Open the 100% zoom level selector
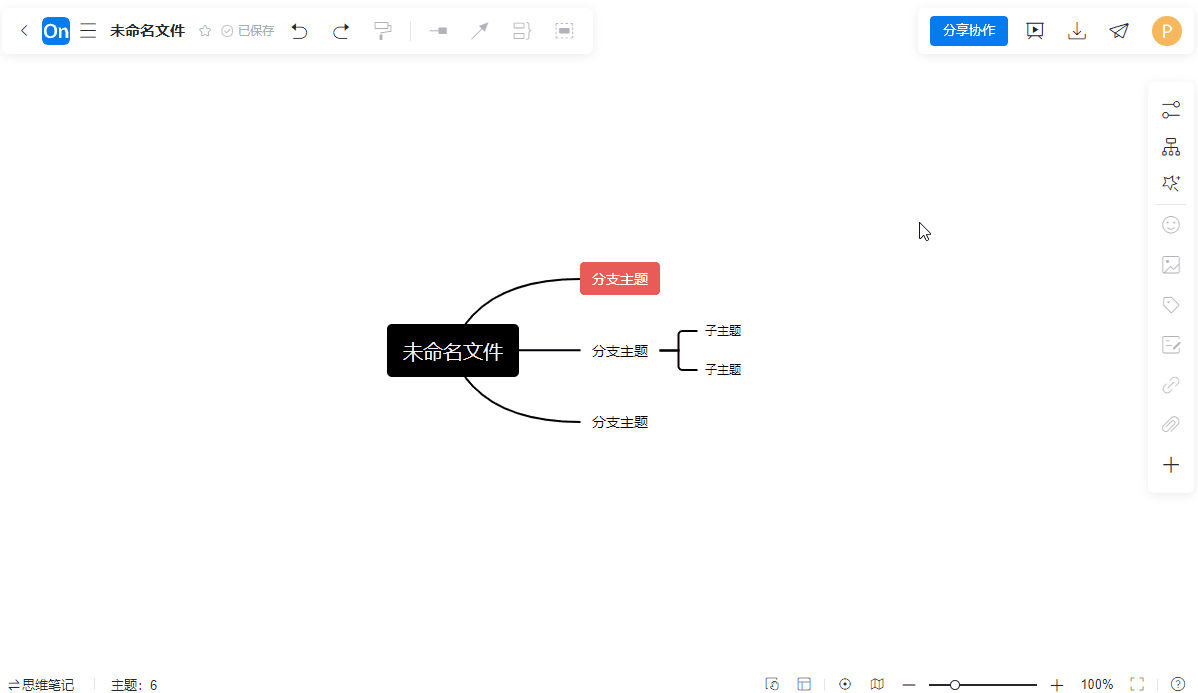 click(1096, 684)
